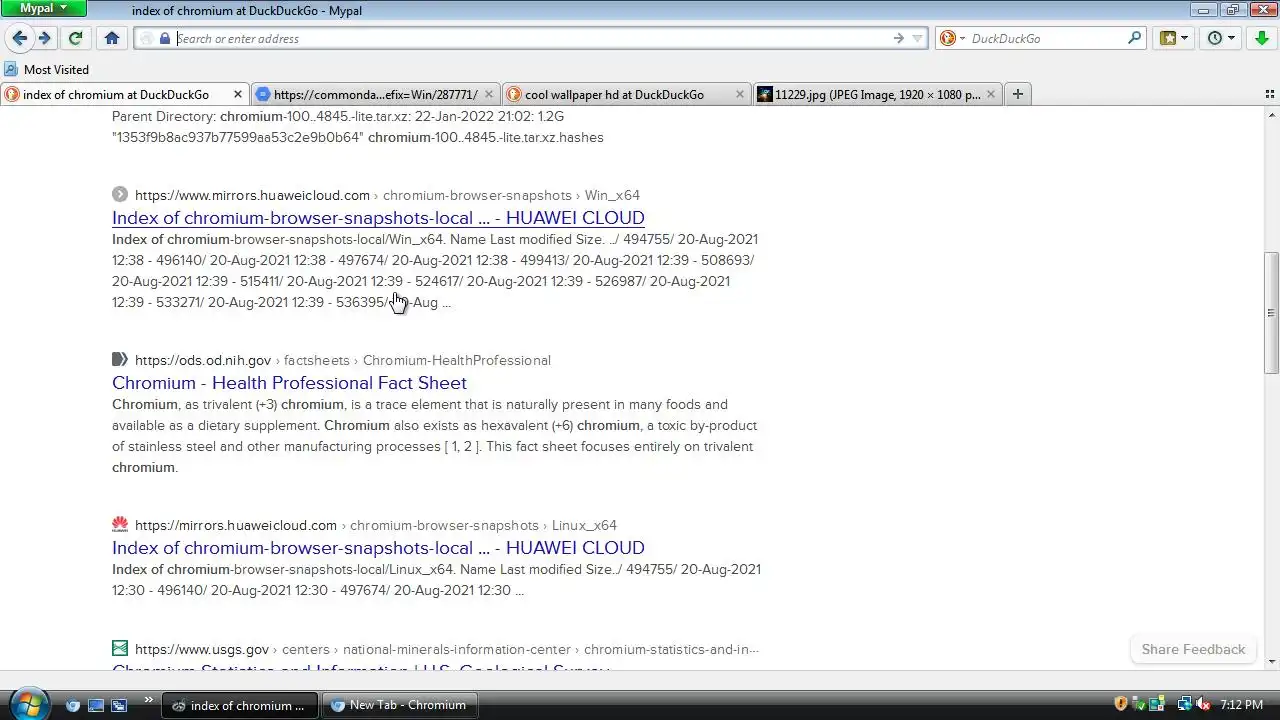The image size is (1280, 720).
Task: Open the Mypal application menu
Action: click(x=45, y=8)
